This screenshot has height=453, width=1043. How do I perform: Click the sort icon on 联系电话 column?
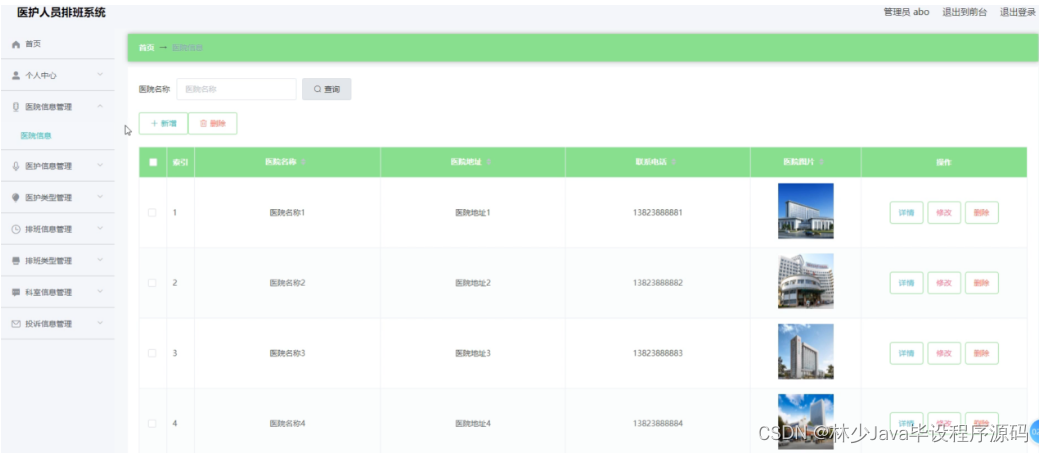pyautogui.click(x=674, y=163)
